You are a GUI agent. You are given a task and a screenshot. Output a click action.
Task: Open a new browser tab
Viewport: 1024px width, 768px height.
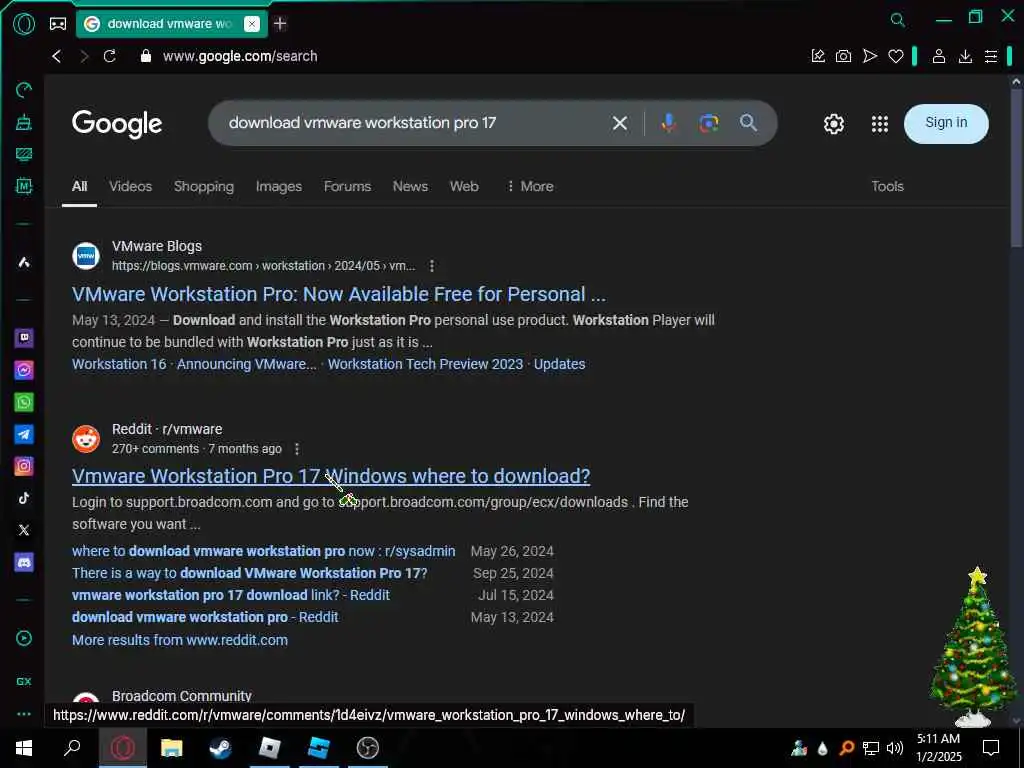click(280, 24)
